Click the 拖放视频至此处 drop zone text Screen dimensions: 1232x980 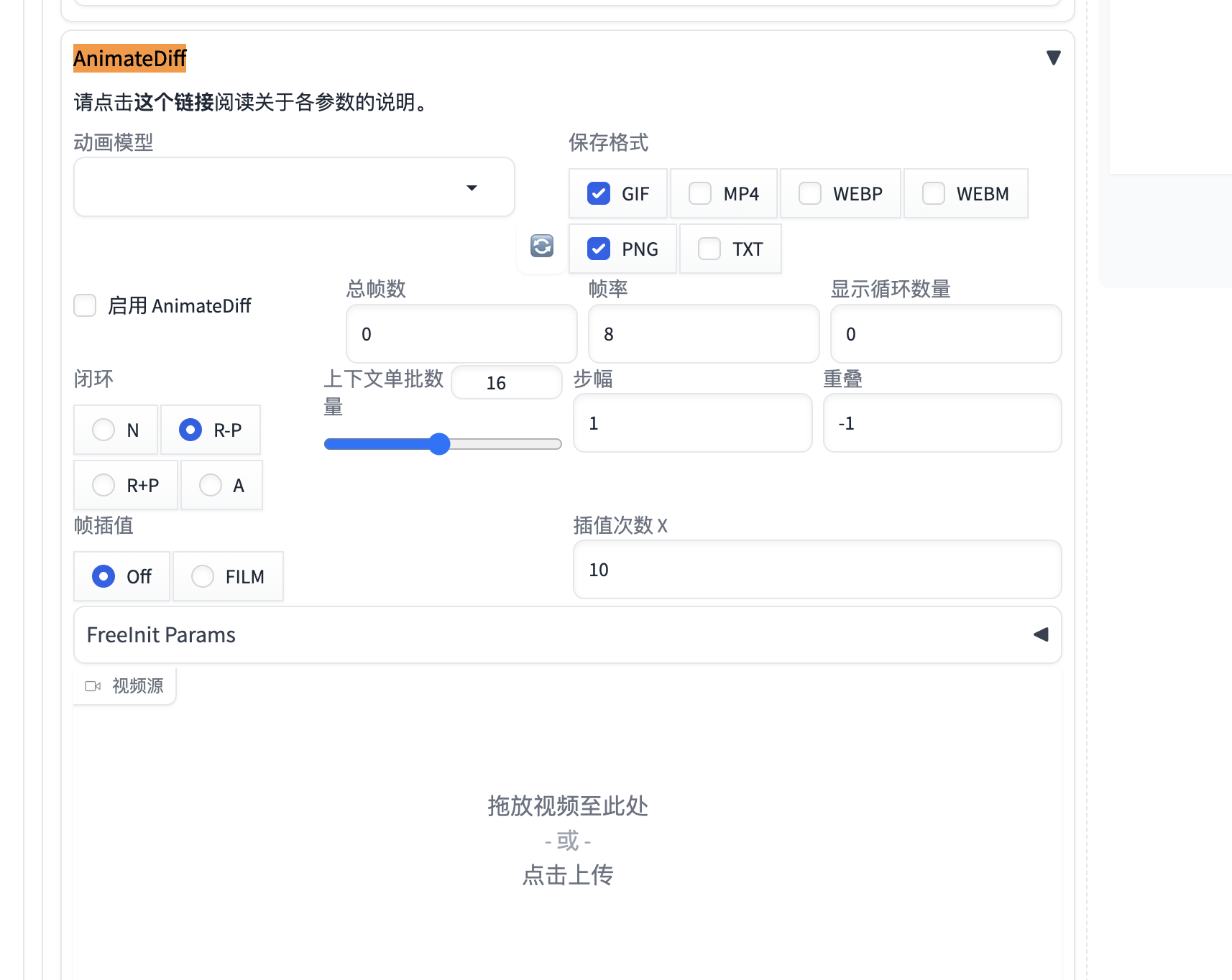point(568,806)
